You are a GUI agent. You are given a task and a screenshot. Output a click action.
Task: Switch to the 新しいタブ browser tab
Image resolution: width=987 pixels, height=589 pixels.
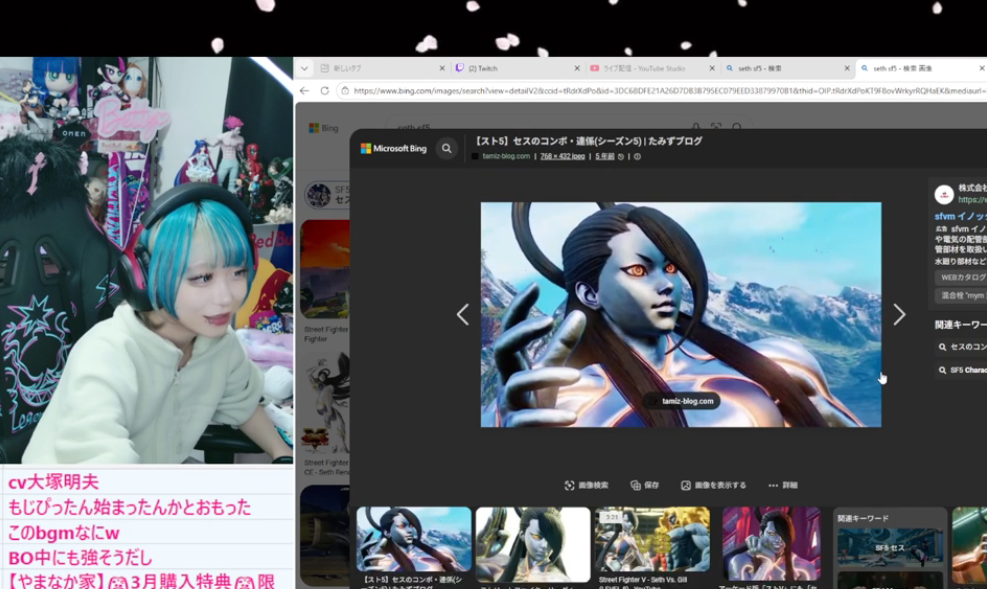383,68
